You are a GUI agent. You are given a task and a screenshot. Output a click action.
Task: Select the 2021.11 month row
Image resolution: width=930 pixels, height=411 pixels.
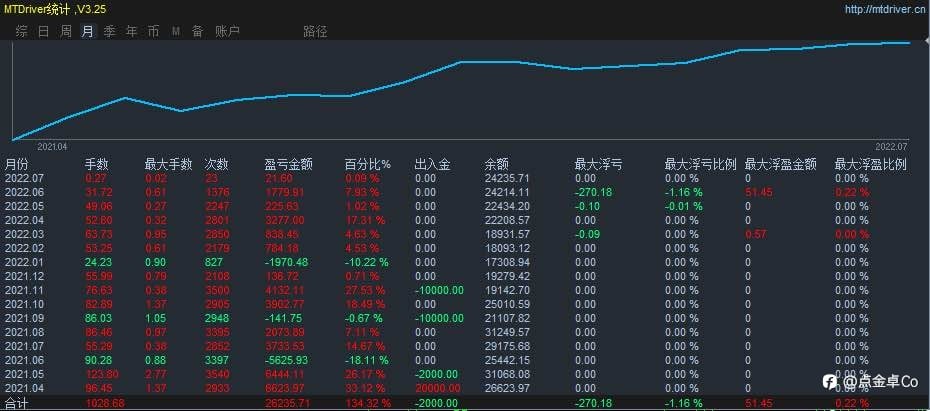[465, 290]
